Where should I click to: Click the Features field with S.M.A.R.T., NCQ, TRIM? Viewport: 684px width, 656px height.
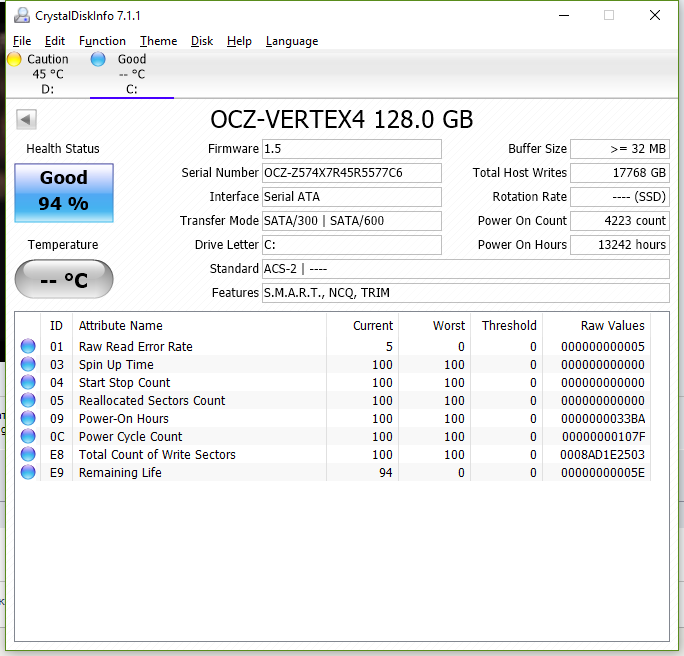point(465,293)
